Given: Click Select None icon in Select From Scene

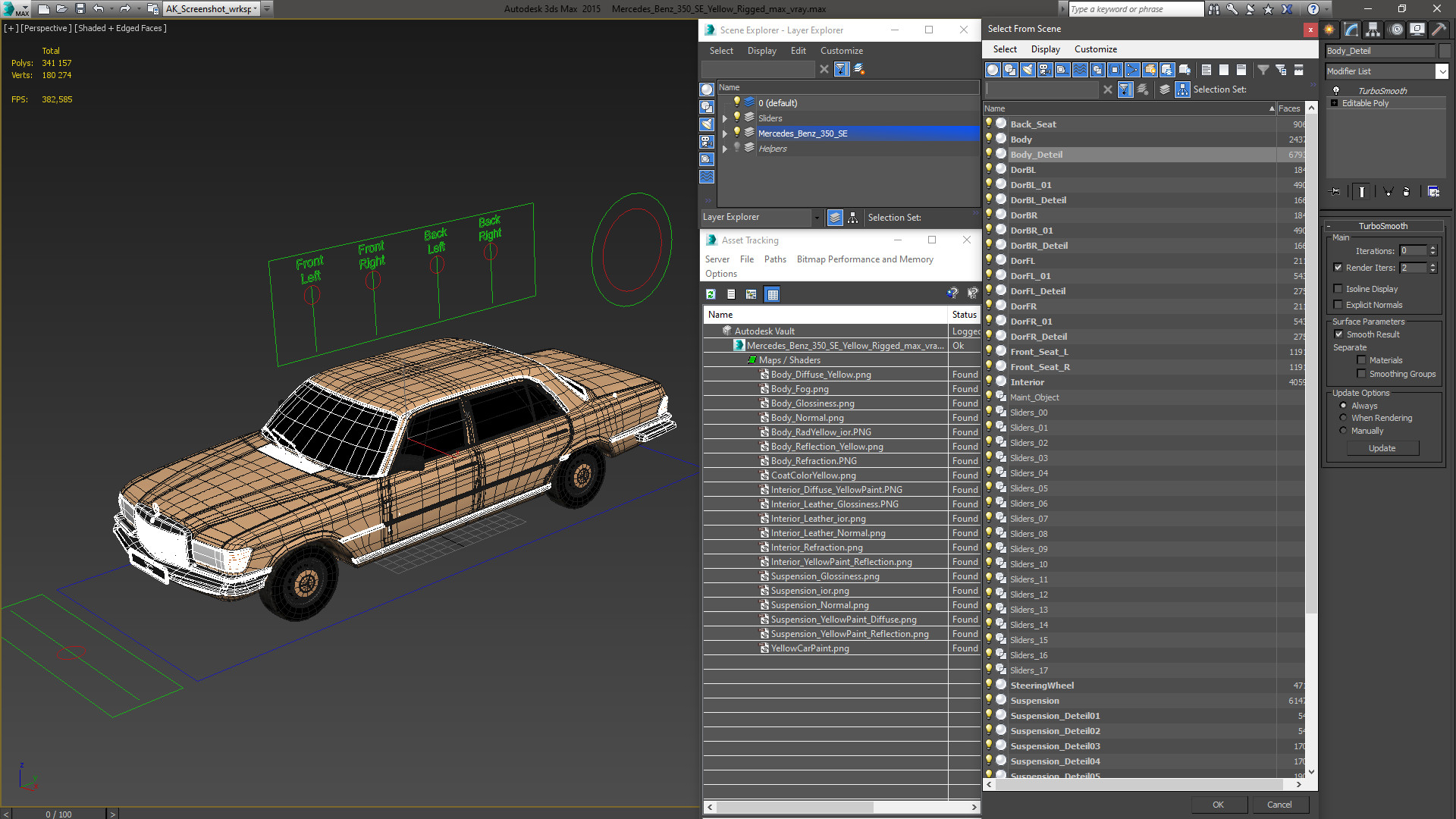Looking at the screenshot, I should (1224, 70).
